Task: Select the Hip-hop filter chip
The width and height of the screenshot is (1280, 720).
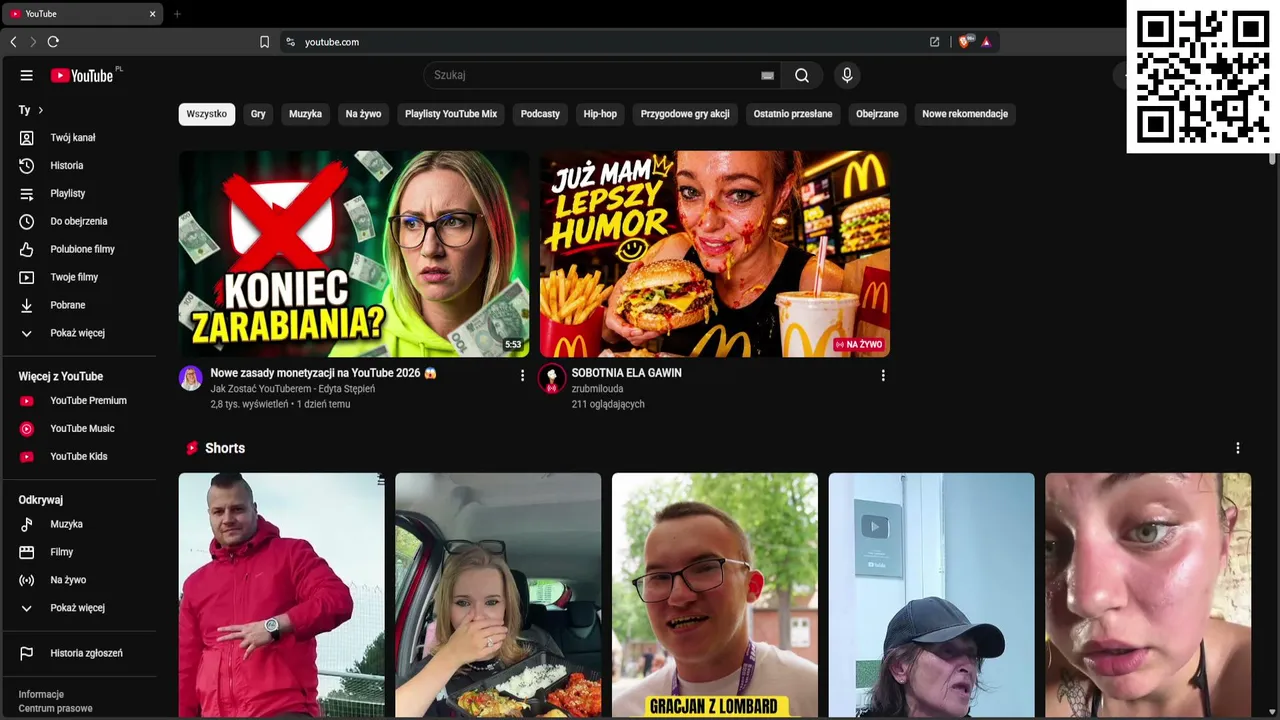Action: coord(600,114)
